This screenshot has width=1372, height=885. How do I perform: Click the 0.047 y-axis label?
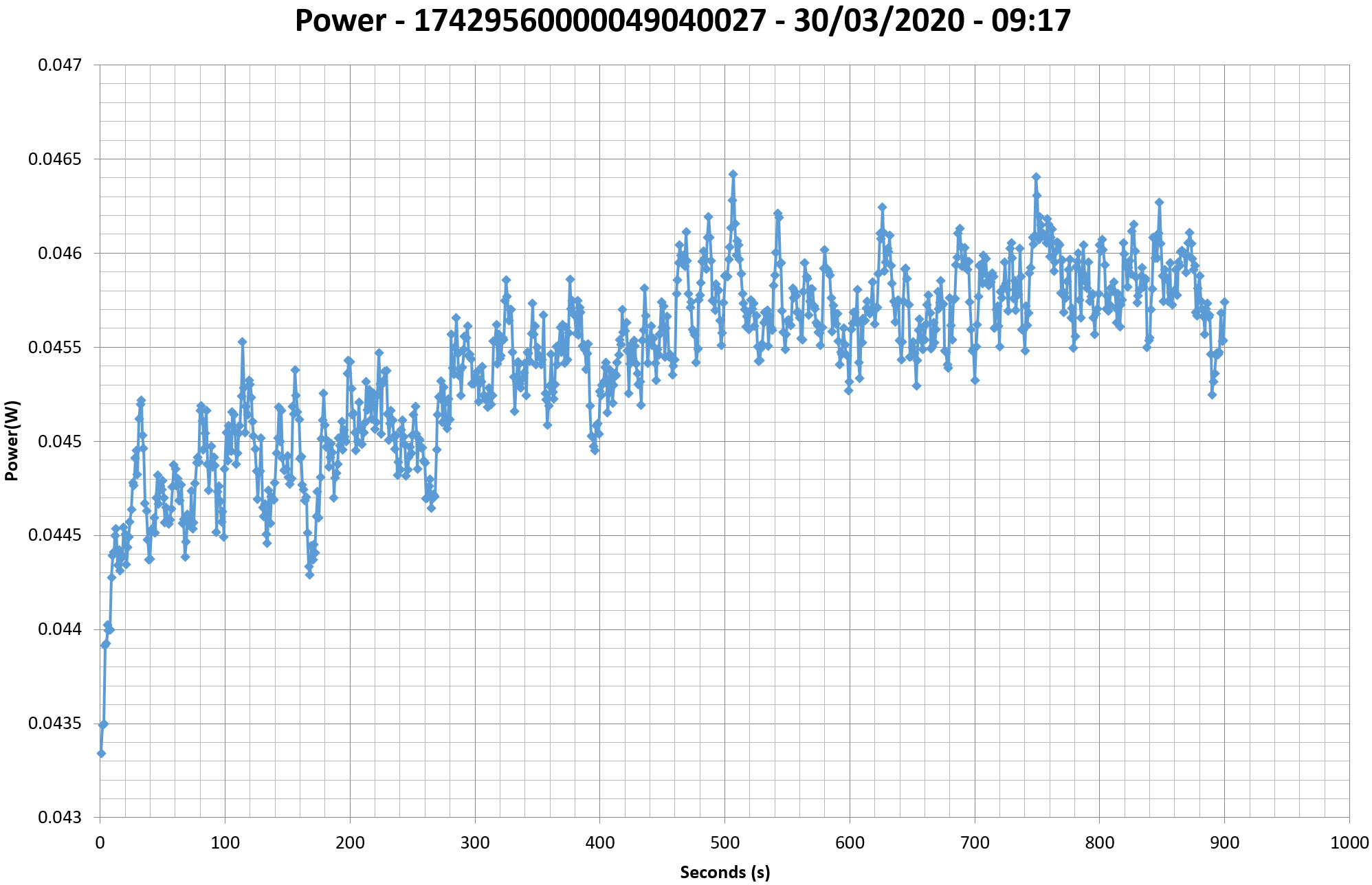(x=59, y=65)
